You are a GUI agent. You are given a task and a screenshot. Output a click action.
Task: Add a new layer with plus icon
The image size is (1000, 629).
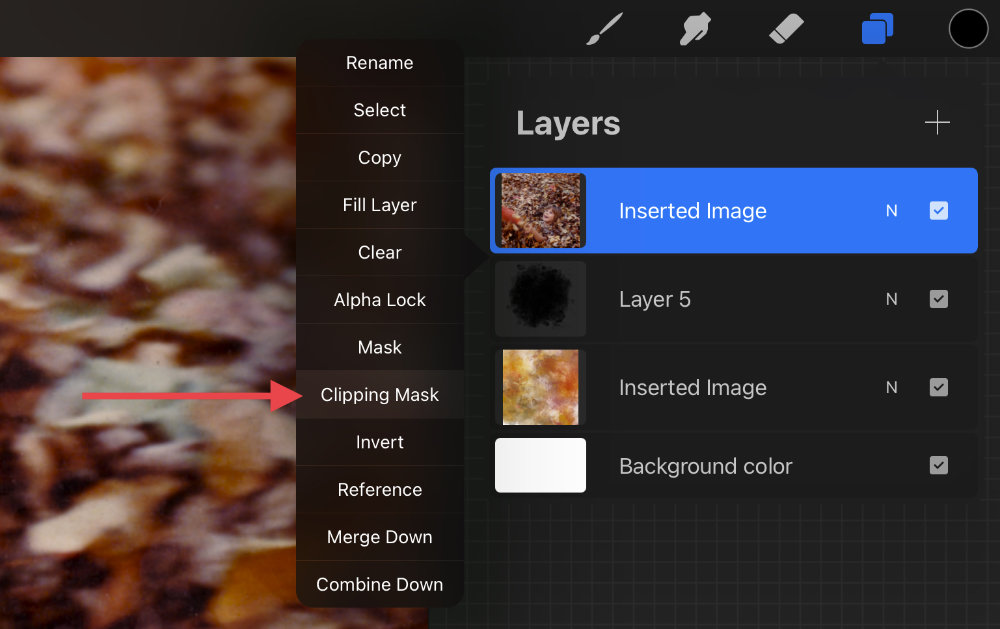pos(937,122)
